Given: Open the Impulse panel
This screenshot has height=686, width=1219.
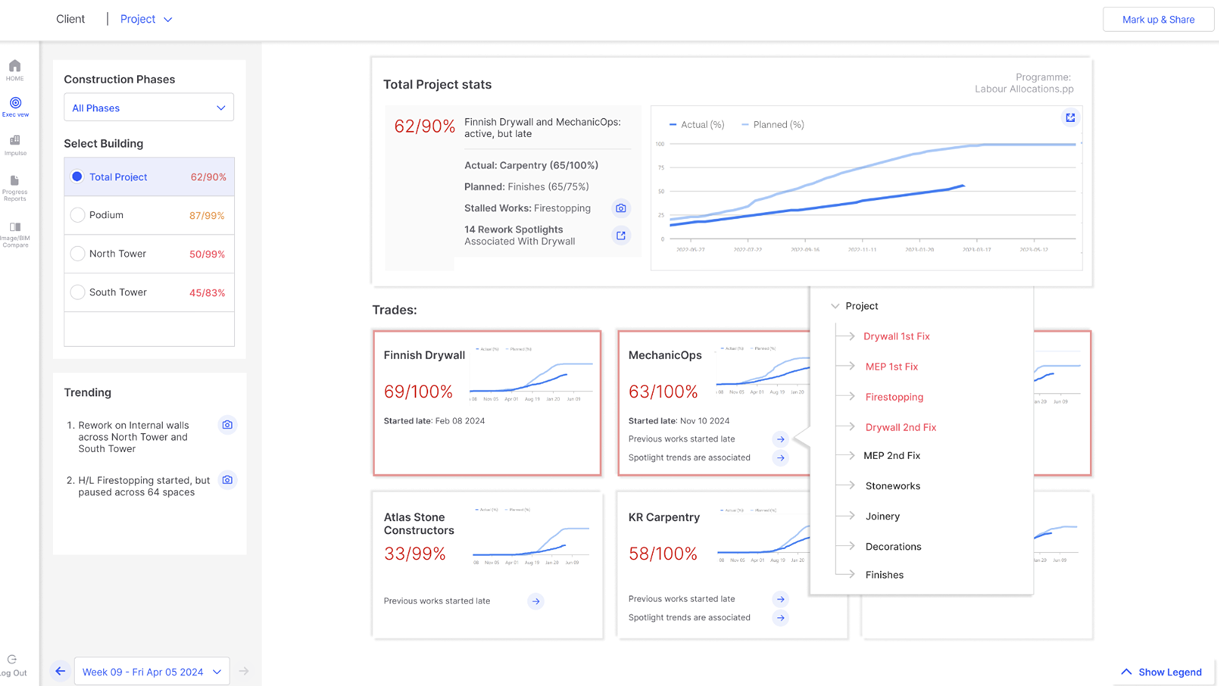Looking at the screenshot, I should click(x=14, y=145).
